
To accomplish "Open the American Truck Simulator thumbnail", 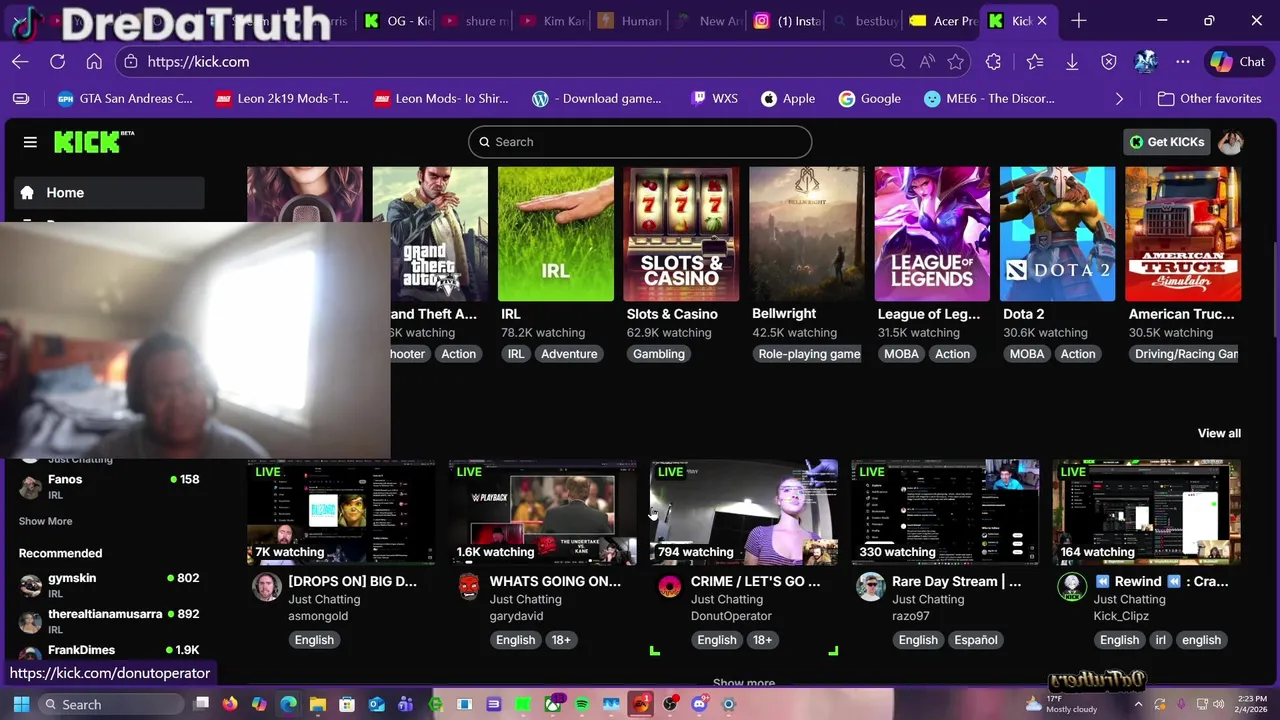I will click(x=1183, y=234).
